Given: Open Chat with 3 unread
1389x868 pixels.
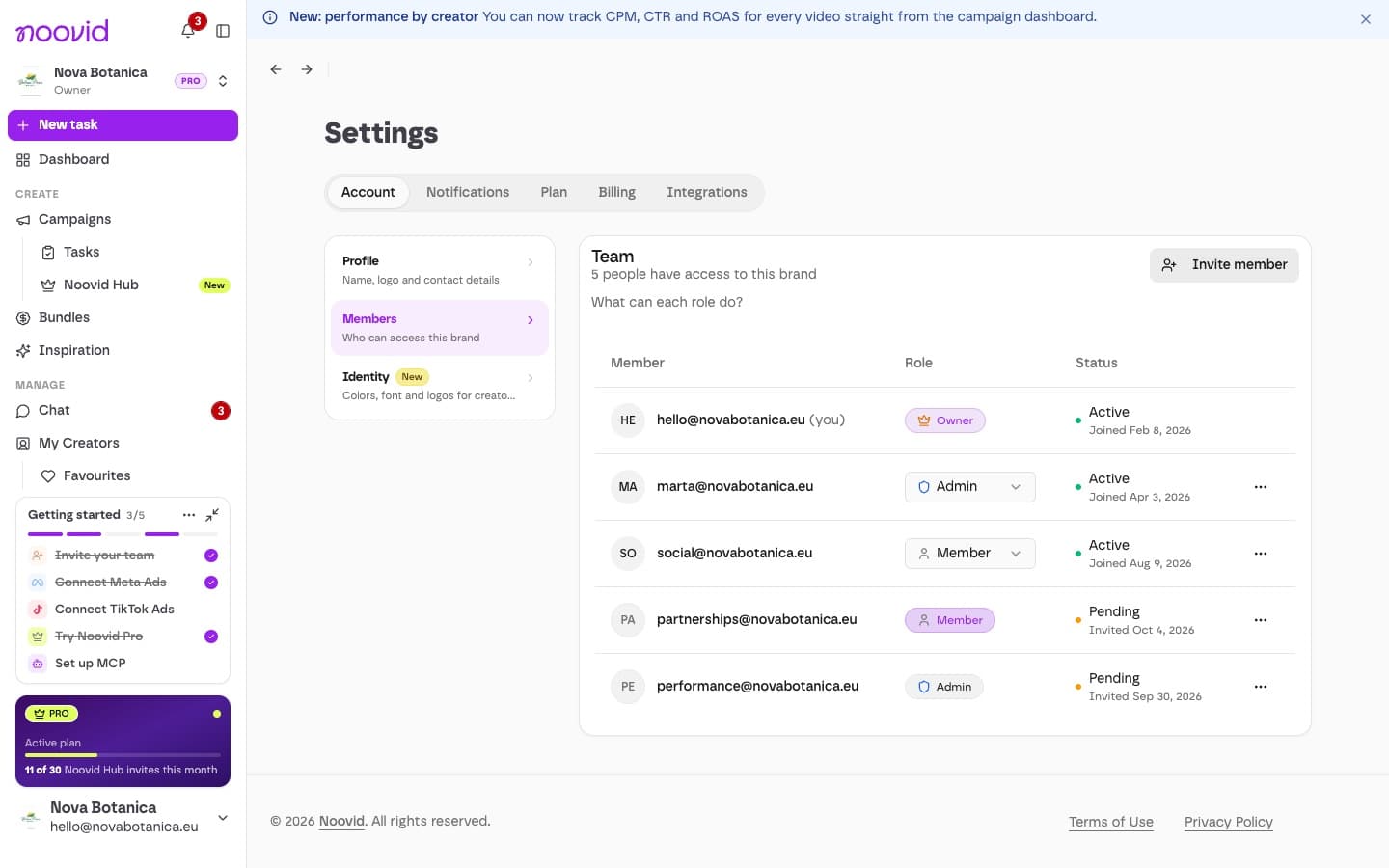Looking at the screenshot, I should [x=123, y=411].
